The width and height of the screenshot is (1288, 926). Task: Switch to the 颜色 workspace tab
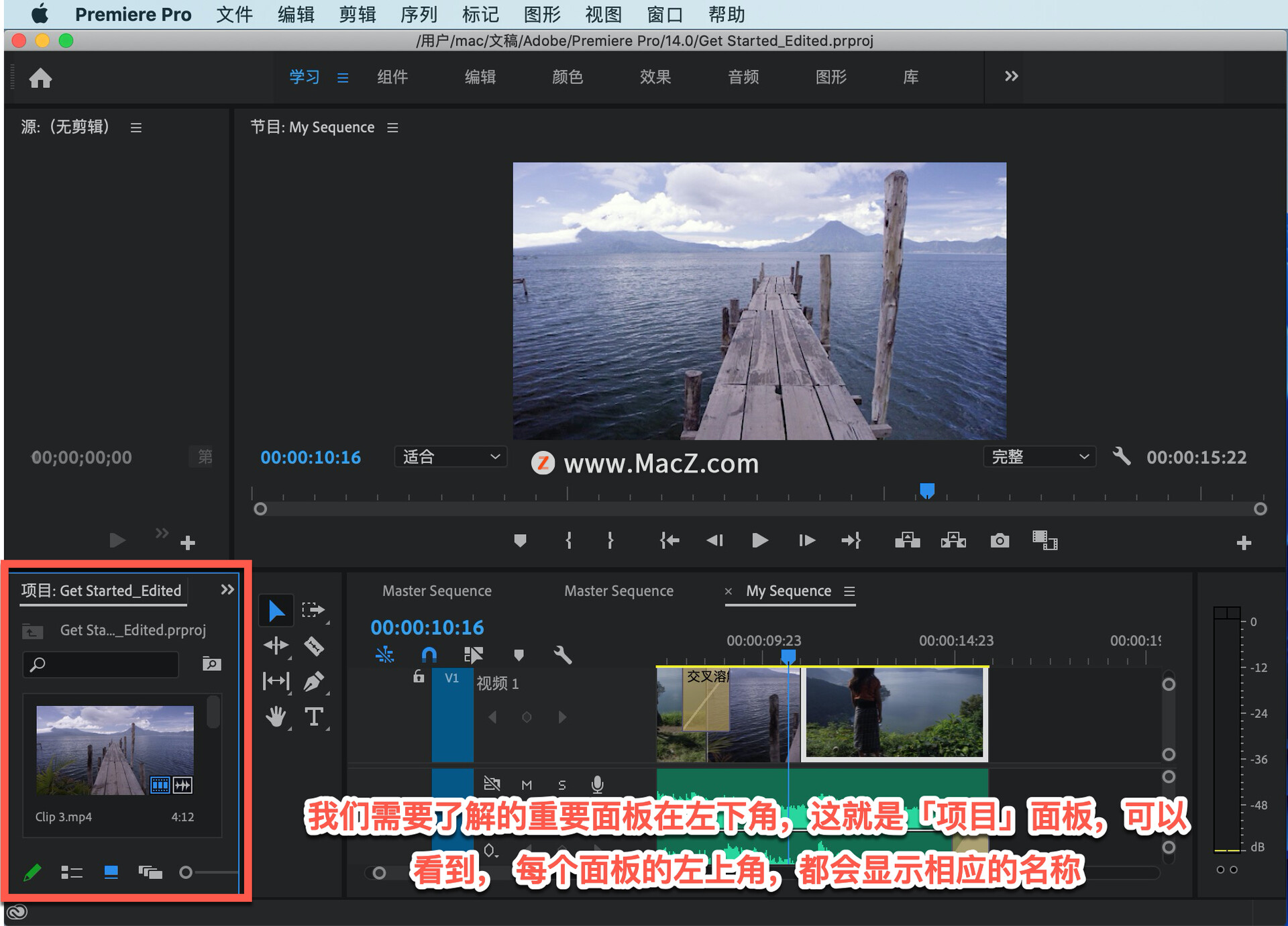pos(568,77)
